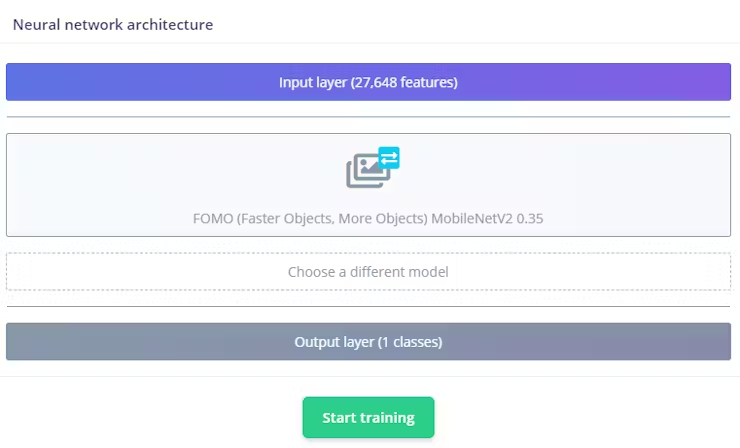Select the Input layer bar
Viewport: 740px width, 448px height.
tap(368, 82)
